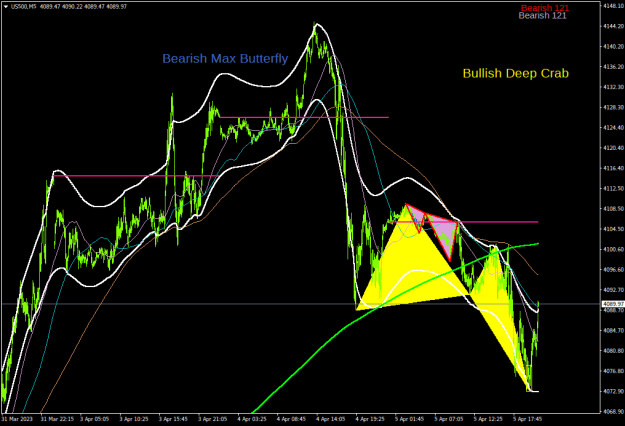The image size is (625, 426).
Task: Click the chart menu triangle beside US500,M5
Action: (6, 7)
